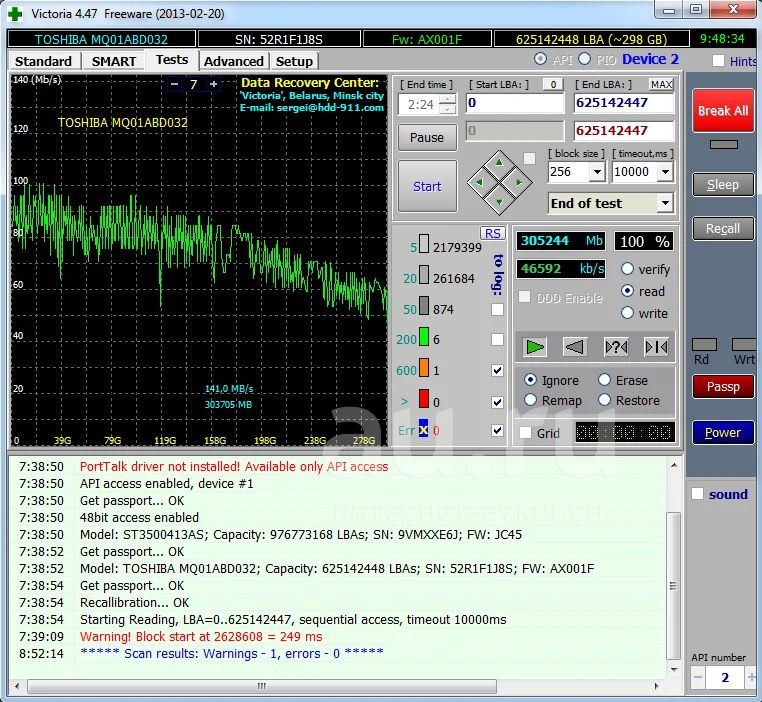The width and height of the screenshot is (762, 702).
Task: Click the log vertical scrollbar down arrow
Action: click(x=674, y=669)
